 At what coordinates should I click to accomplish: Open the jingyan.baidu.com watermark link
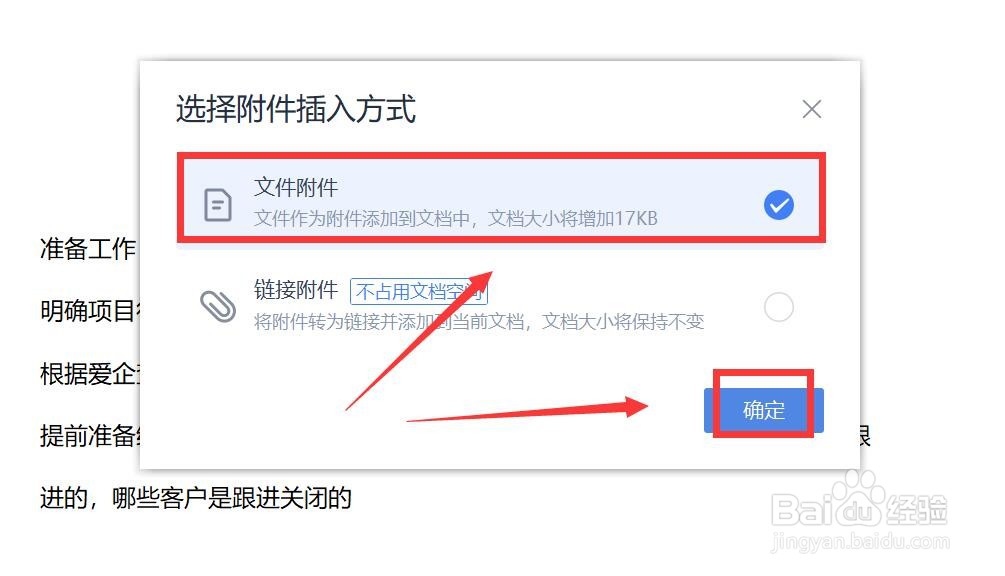860,541
